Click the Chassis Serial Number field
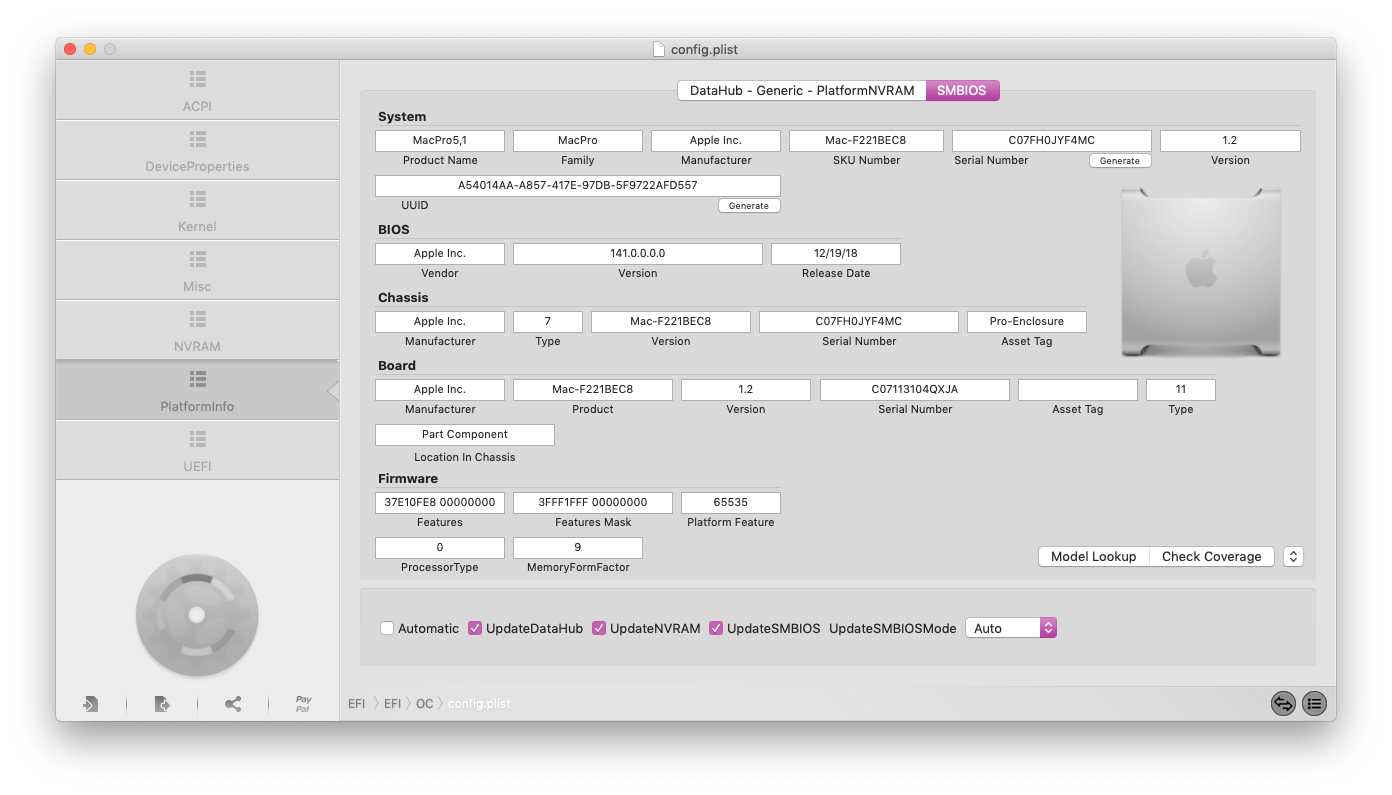The height and width of the screenshot is (795, 1392). point(859,322)
